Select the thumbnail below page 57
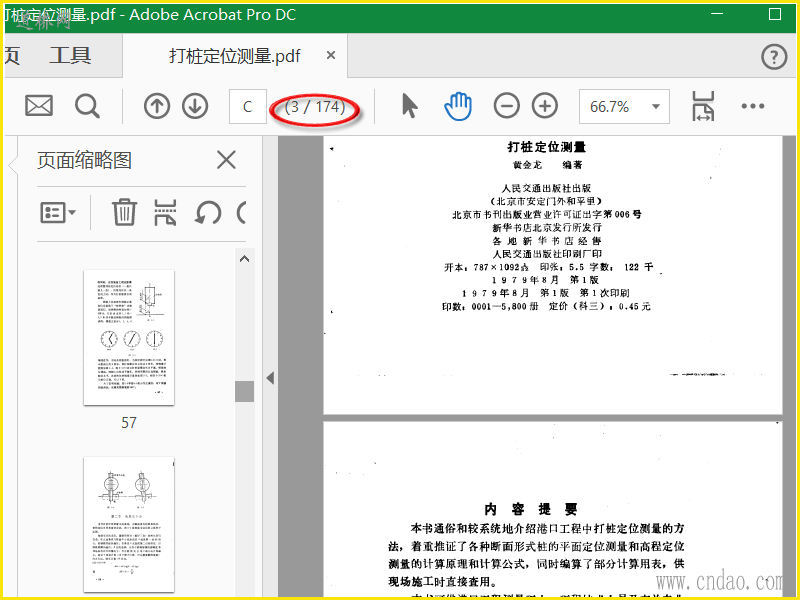This screenshot has height=600, width=800. [129, 524]
